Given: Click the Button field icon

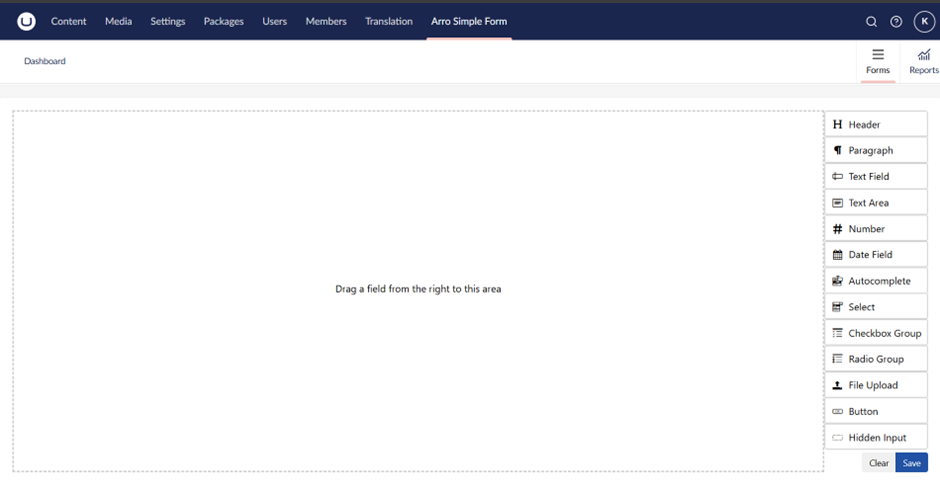Looking at the screenshot, I should click(x=837, y=412).
